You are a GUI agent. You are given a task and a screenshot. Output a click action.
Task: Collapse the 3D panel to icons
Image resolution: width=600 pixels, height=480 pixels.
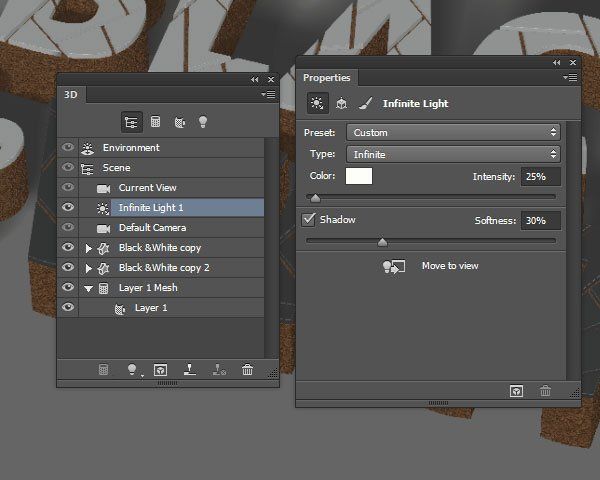[254, 80]
